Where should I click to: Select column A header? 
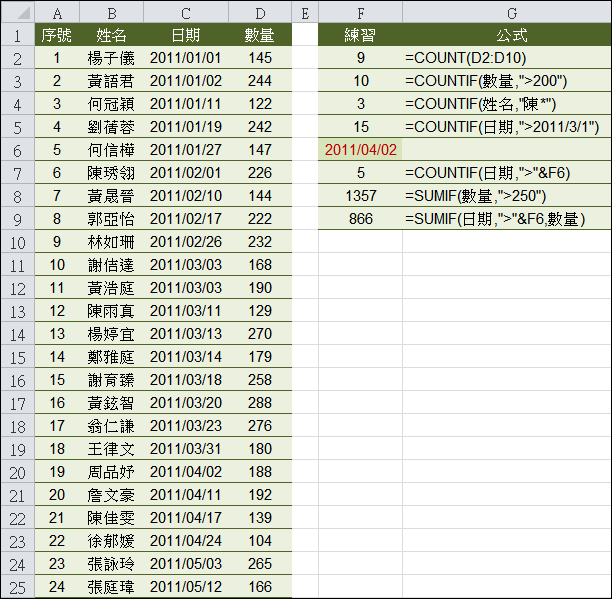tap(57, 12)
